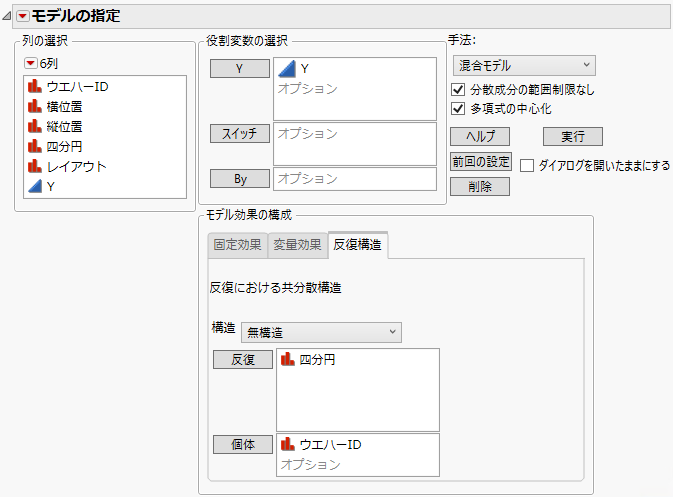
Task: Click the 反復 button
Action: (243, 360)
